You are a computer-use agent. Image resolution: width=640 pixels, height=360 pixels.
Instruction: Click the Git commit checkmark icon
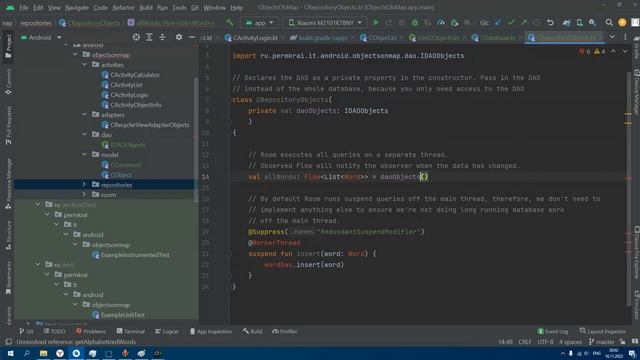[x=511, y=23]
